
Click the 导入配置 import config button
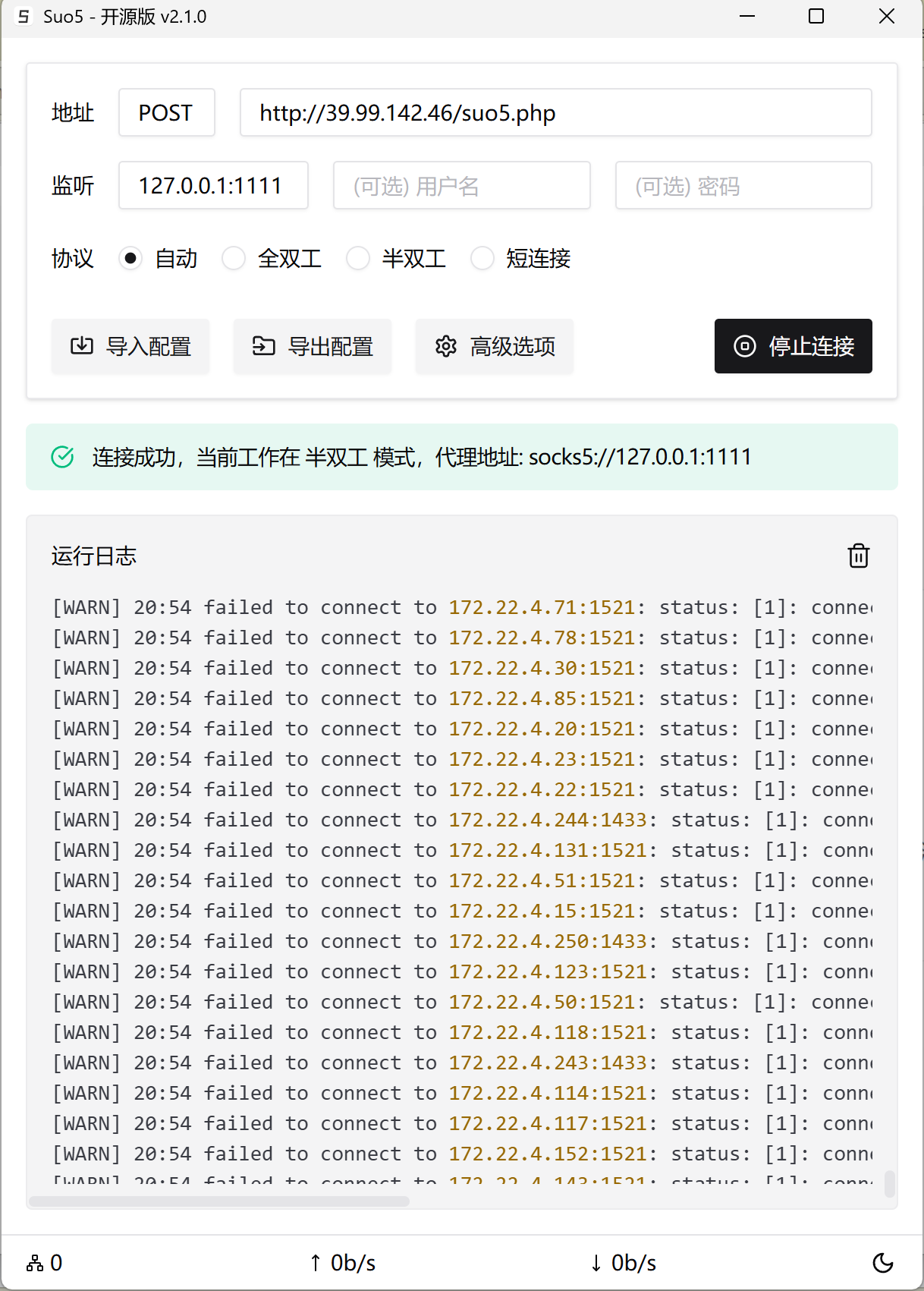point(130,346)
